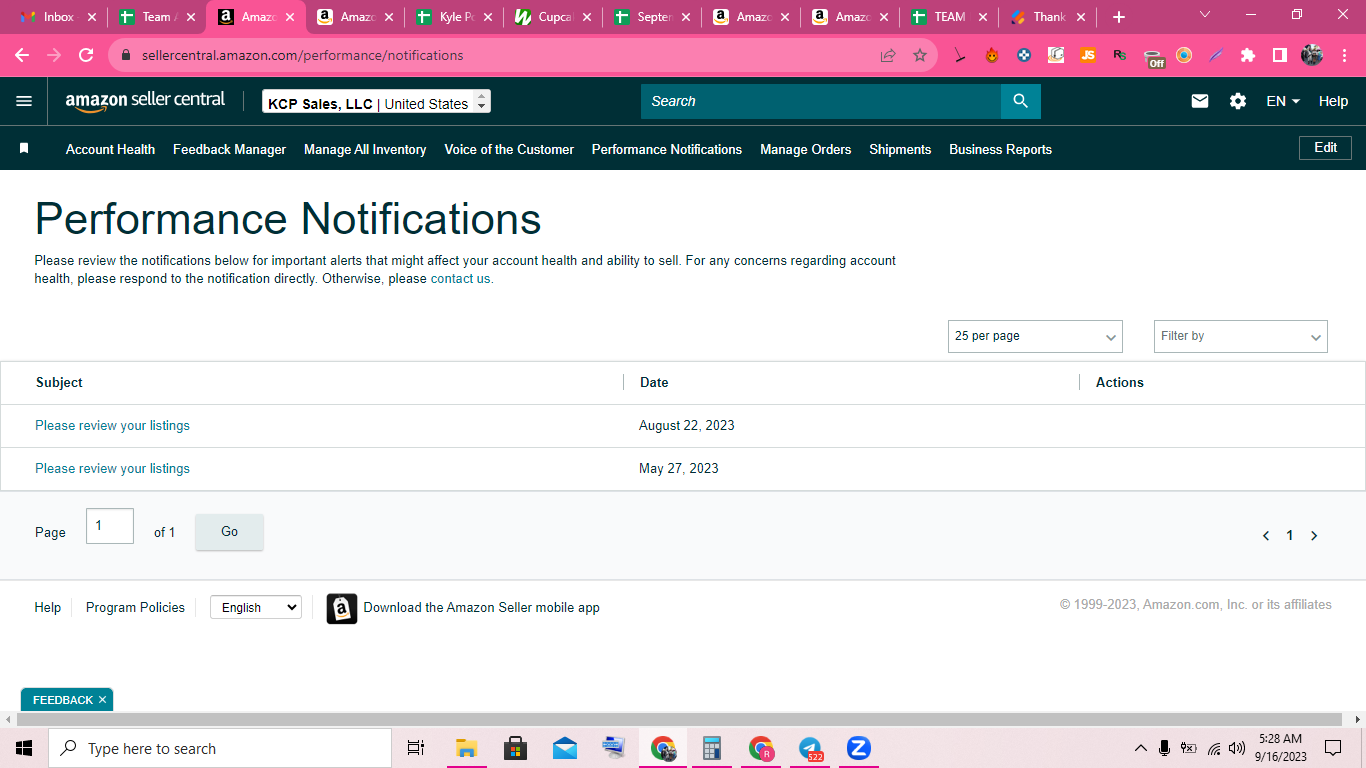Open the Extensions puzzle-piece menu
This screenshot has height=768, width=1366.
click(1248, 56)
